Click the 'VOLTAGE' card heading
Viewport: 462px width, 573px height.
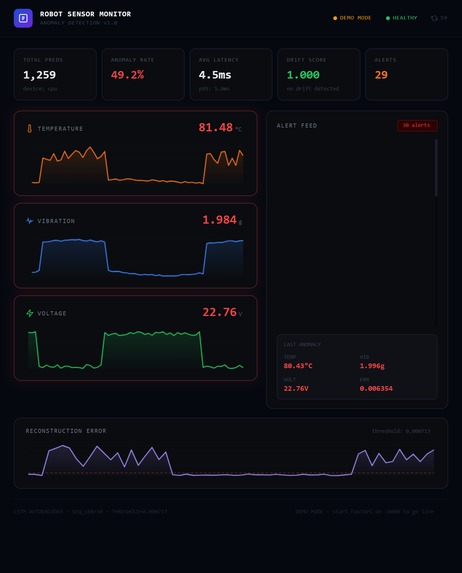coord(52,314)
